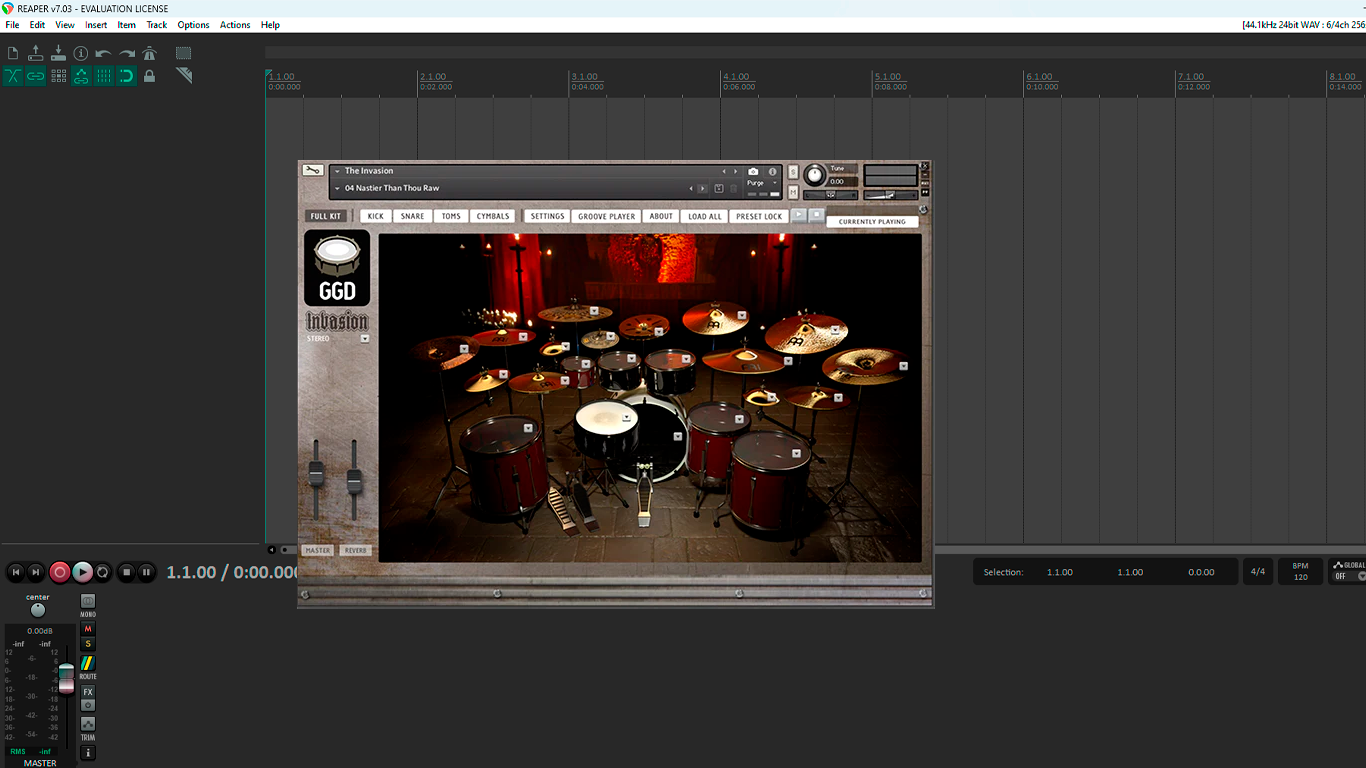The width and height of the screenshot is (1366, 768).
Task: Toggle auto-crossfade icon in the toolbar
Action: coord(13,76)
